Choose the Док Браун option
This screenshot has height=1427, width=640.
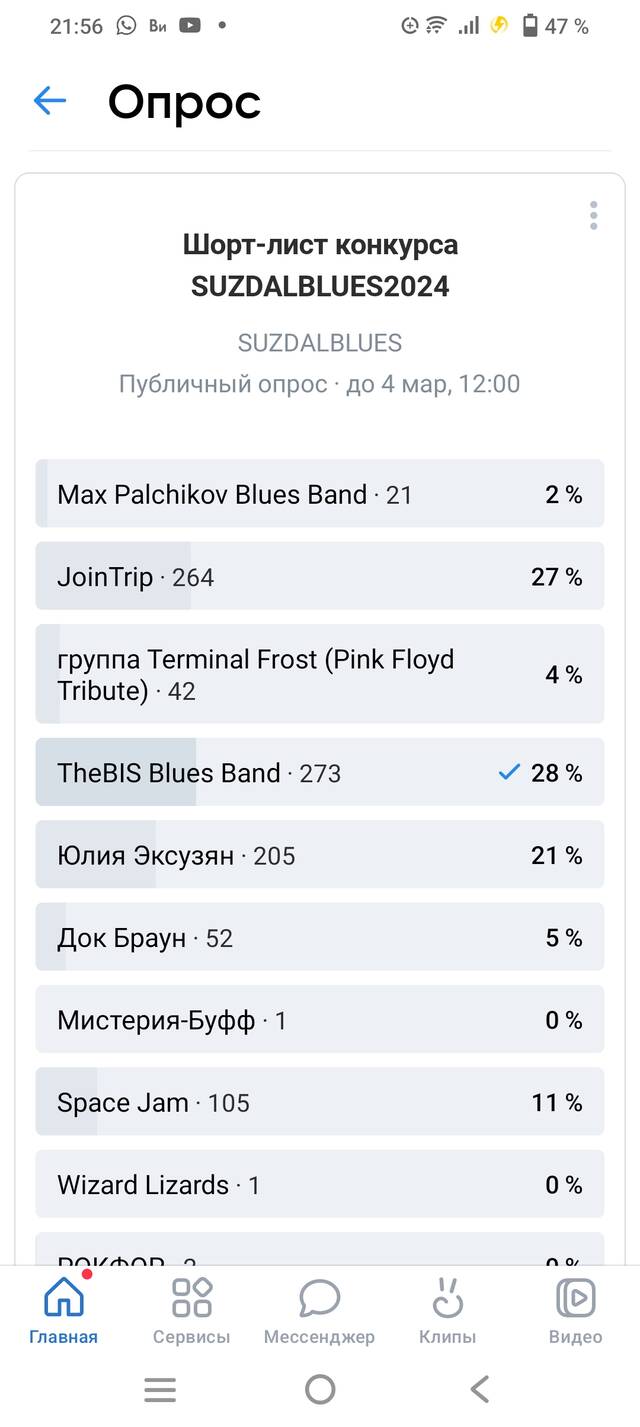[x=320, y=937]
